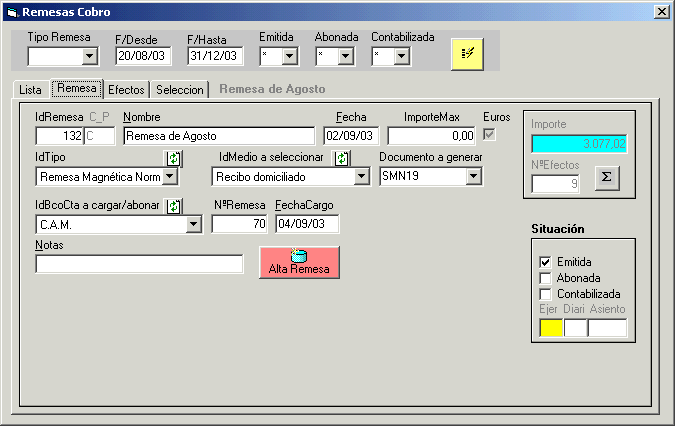Enable the Abonada checkbox

click(545, 278)
